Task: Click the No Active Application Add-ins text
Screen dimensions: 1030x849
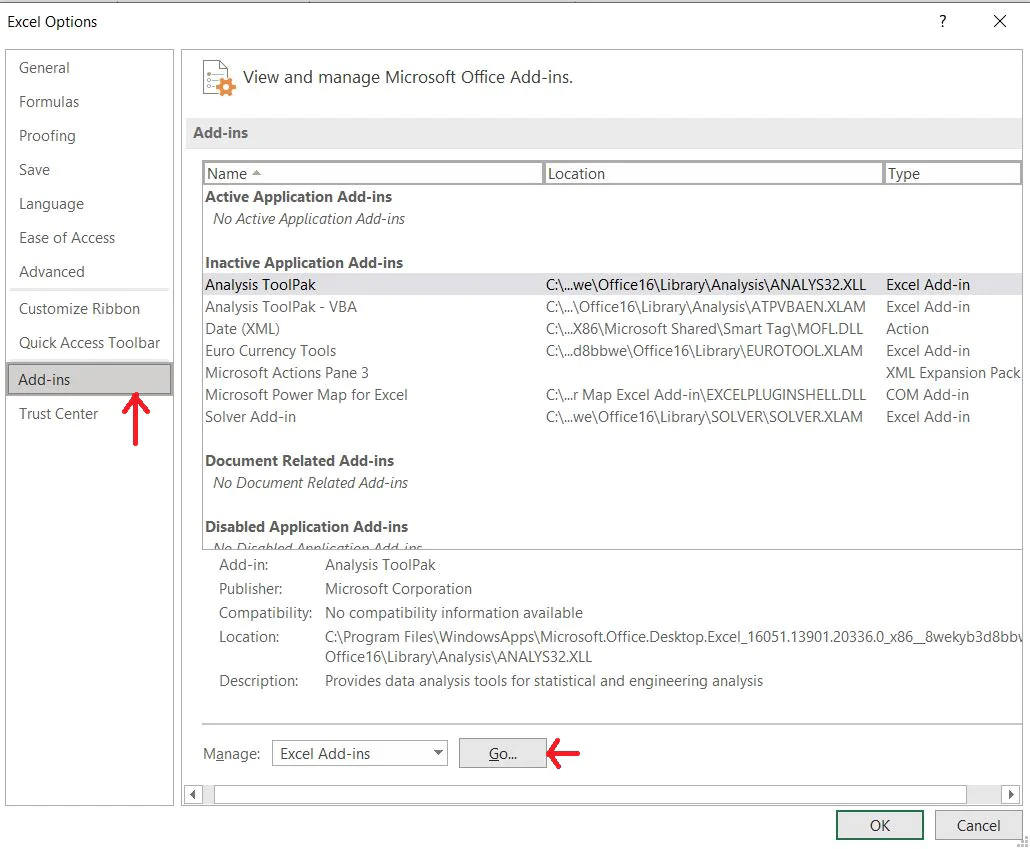Action: point(309,219)
